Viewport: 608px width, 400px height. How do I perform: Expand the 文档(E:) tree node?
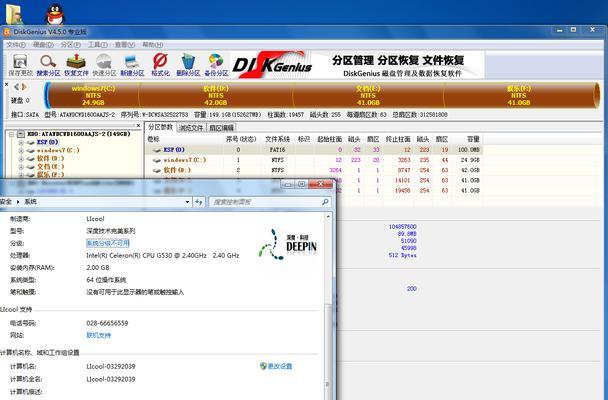(x=21, y=167)
